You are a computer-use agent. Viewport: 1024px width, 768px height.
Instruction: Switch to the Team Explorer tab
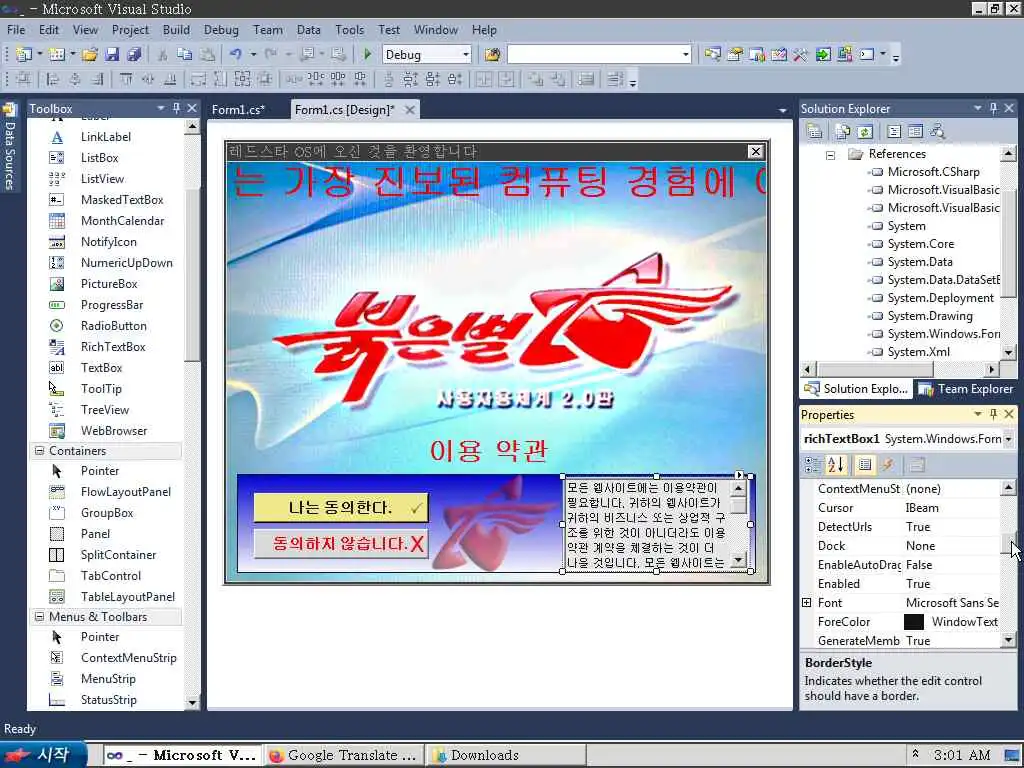coord(967,389)
